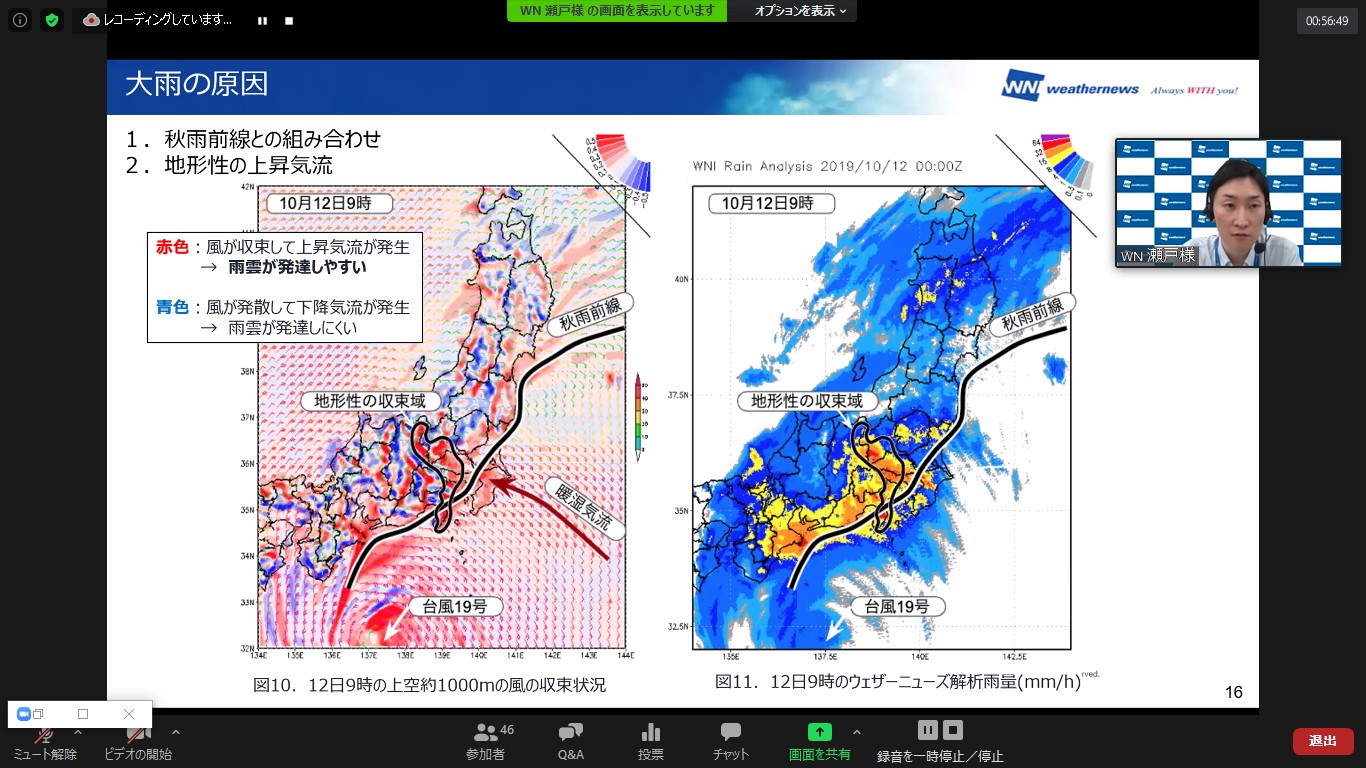Click the green encryption shield icon

(x=52, y=20)
